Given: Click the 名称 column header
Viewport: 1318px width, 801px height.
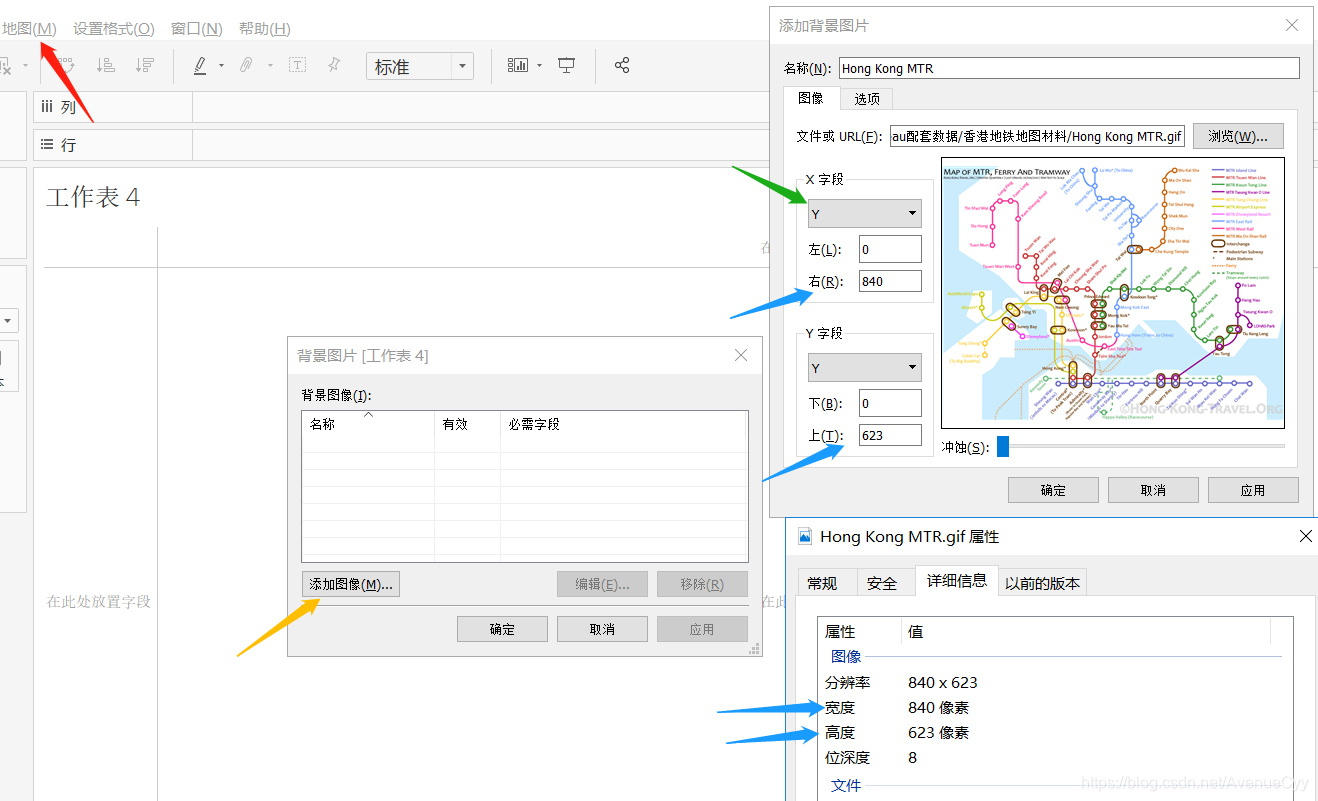Looking at the screenshot, I should point(368,424).
